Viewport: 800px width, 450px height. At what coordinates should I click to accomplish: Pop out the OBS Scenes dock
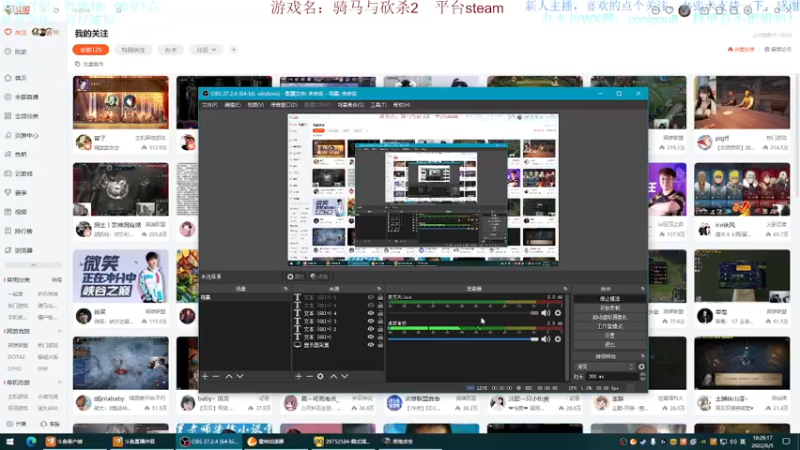285,289
